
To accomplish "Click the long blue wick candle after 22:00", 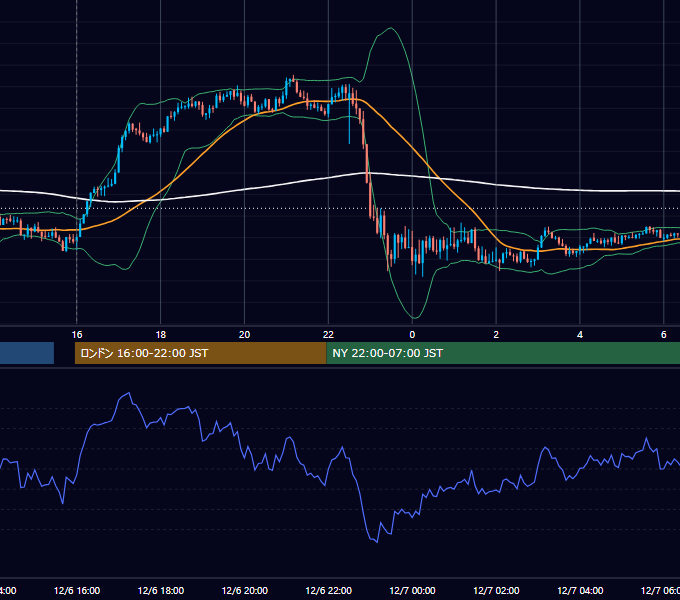I will pyautogui.click(x=349, y=114).
